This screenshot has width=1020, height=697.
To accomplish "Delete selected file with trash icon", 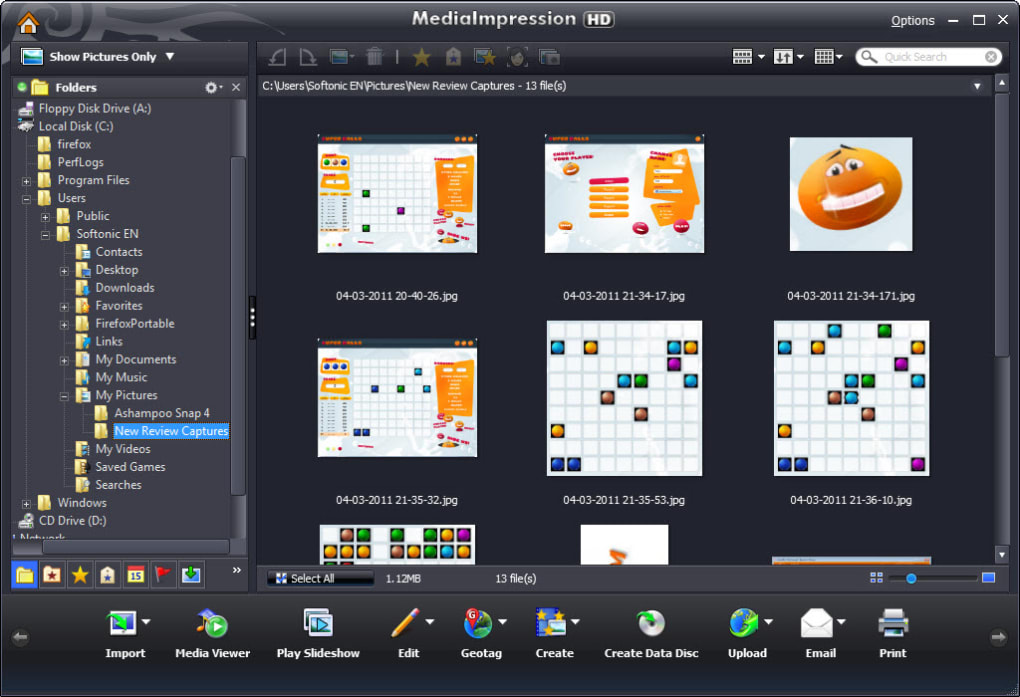I will click(375, 57).
